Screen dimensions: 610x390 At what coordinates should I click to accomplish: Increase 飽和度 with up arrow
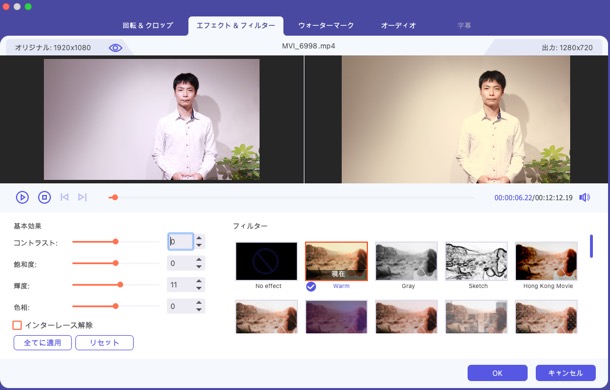199,260
